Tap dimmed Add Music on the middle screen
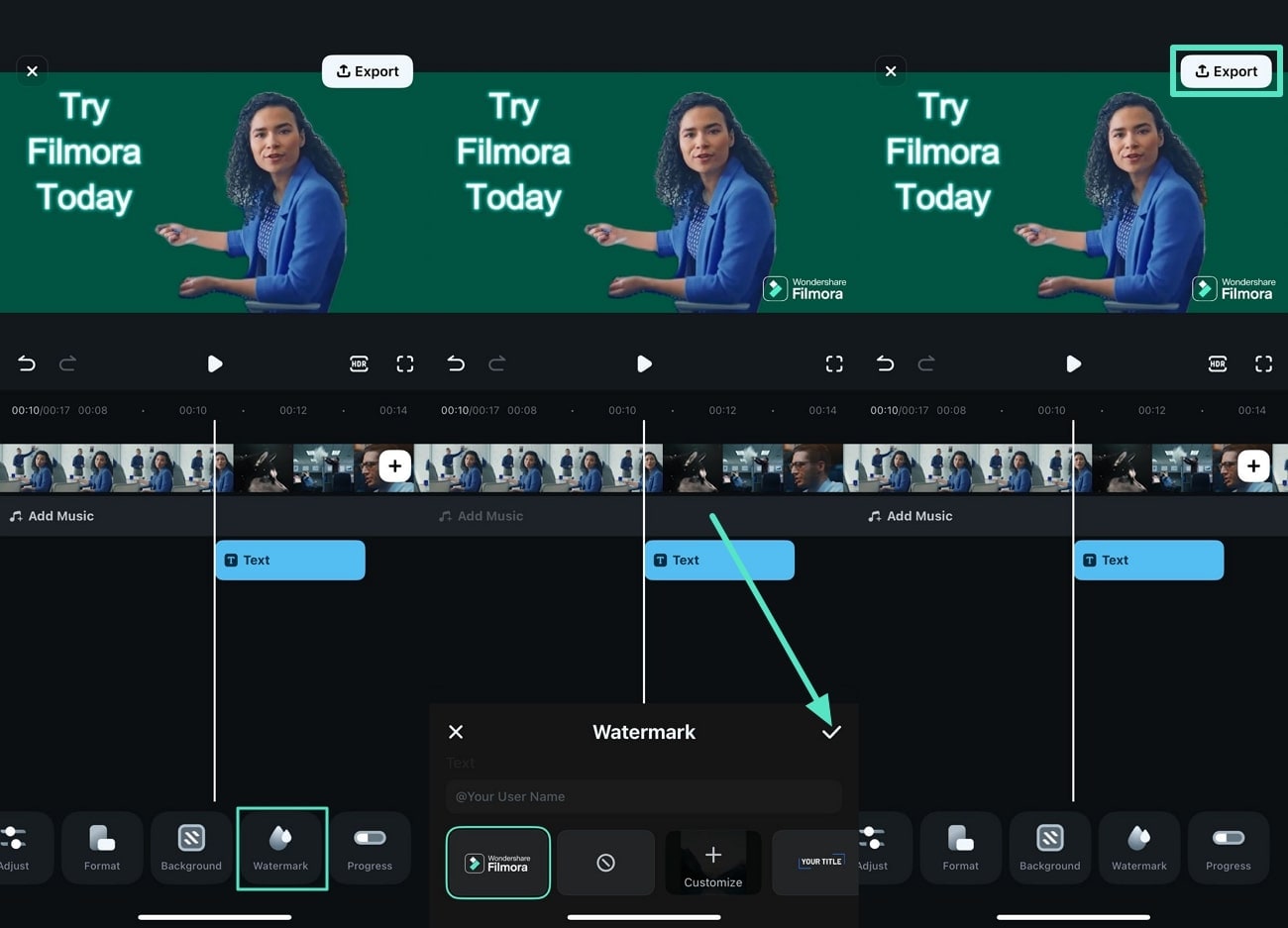This screenshot has height=928, width=1288. tap(482, 516)
